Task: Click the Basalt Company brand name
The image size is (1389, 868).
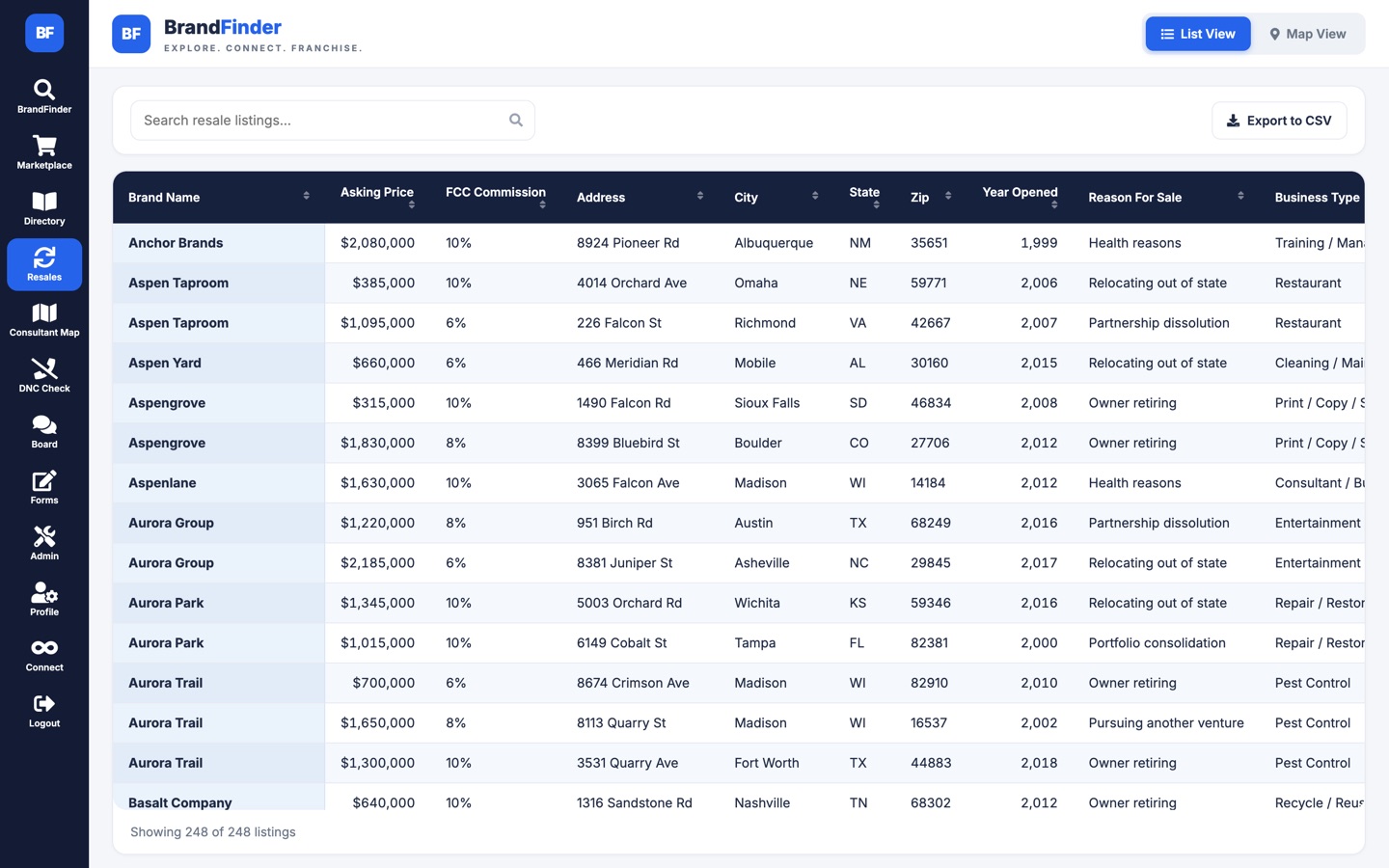Action: [x=180, y=802]
